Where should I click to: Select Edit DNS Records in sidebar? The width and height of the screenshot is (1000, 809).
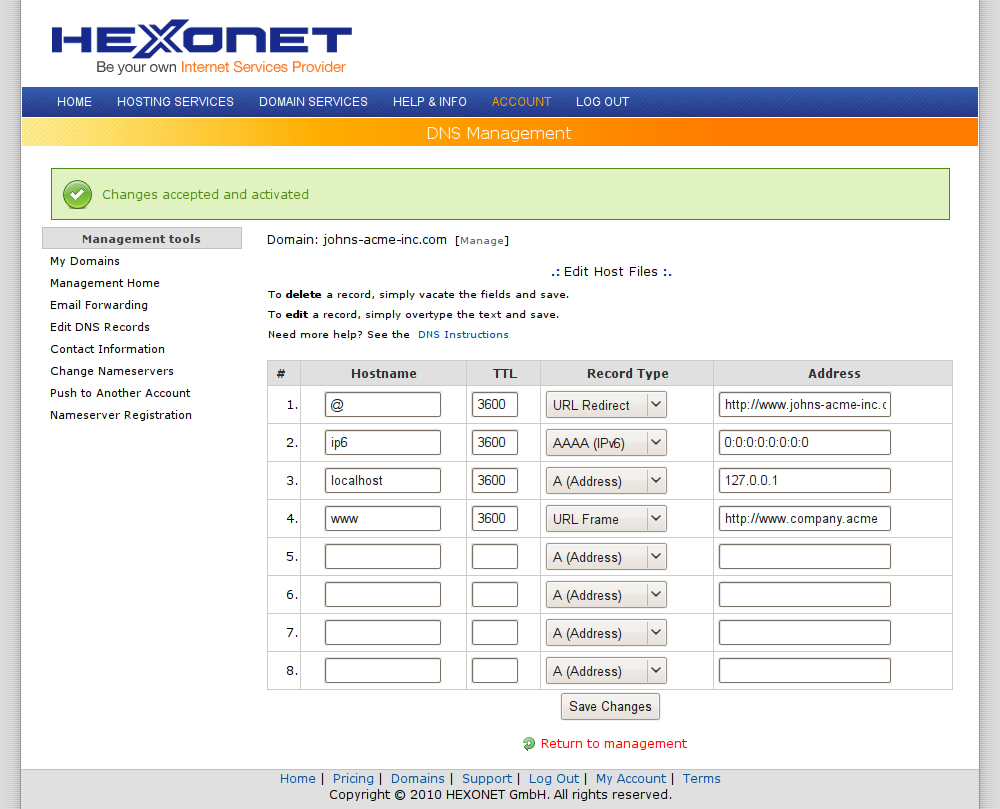coord(100,327)
